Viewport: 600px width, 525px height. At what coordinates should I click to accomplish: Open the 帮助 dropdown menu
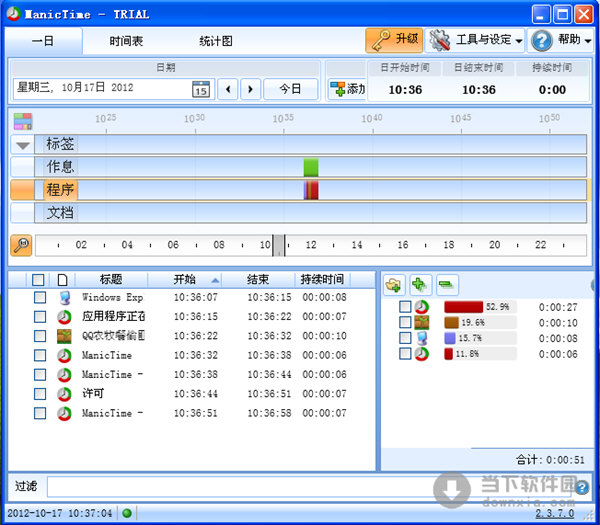tap(560, 40)
